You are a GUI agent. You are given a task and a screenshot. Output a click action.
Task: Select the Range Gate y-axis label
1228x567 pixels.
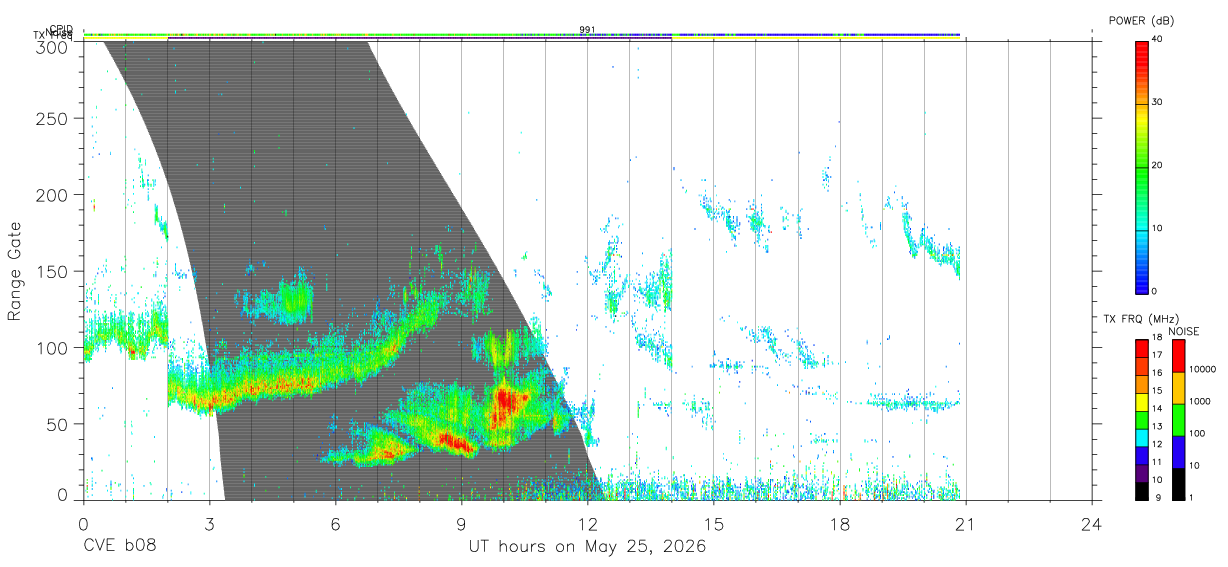(x=14, y=272)
